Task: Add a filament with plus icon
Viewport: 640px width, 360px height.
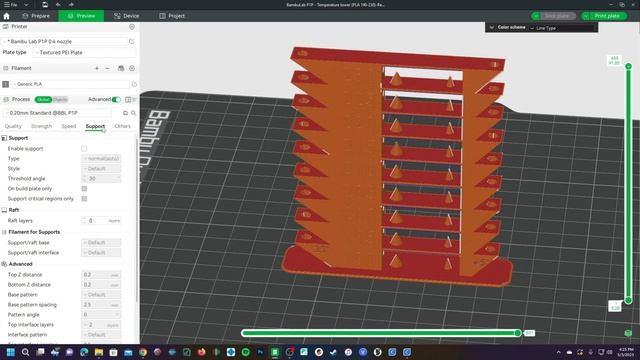Action: coord(97,68)
